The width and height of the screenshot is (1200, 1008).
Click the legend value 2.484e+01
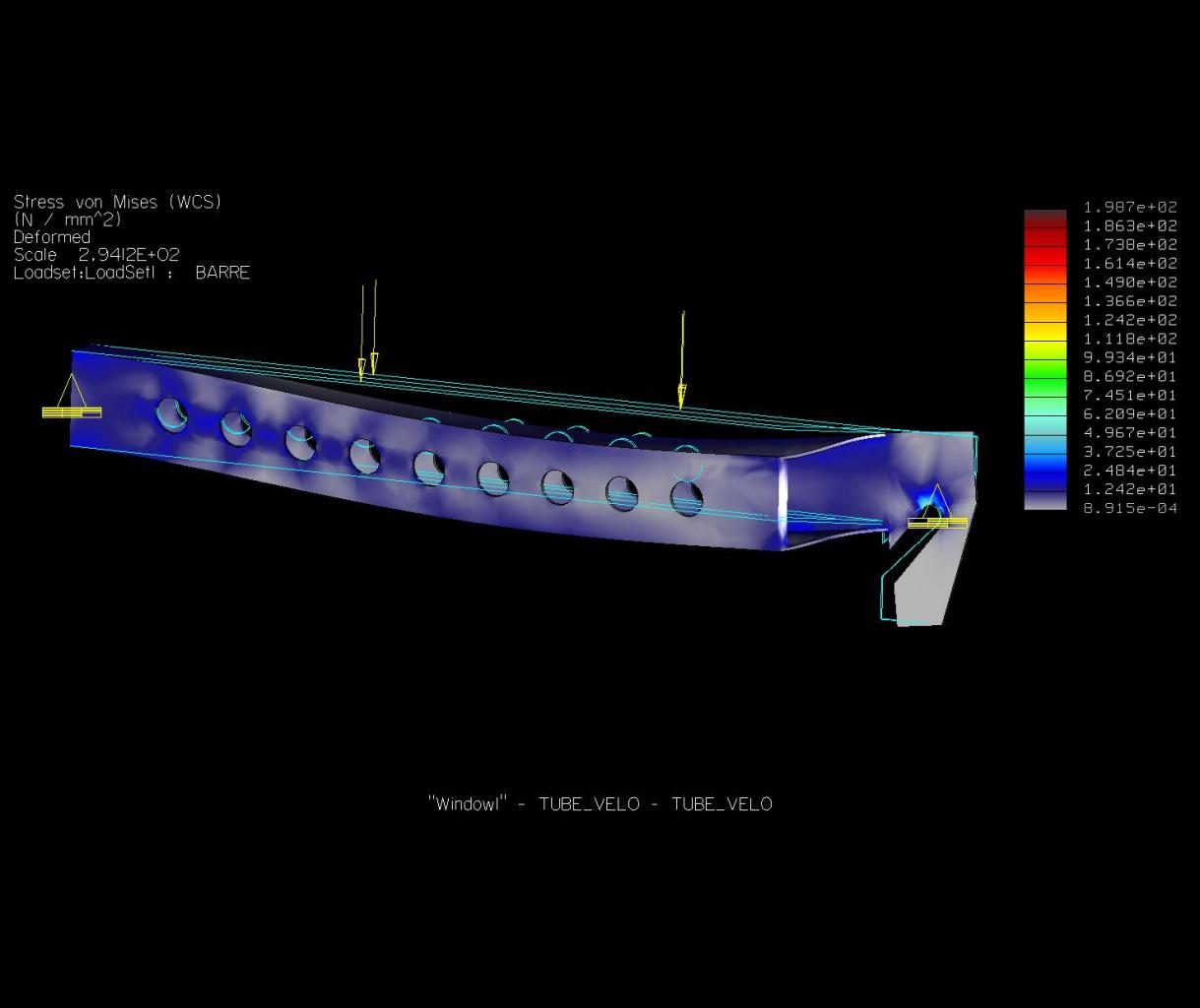tap(1130, 470)
